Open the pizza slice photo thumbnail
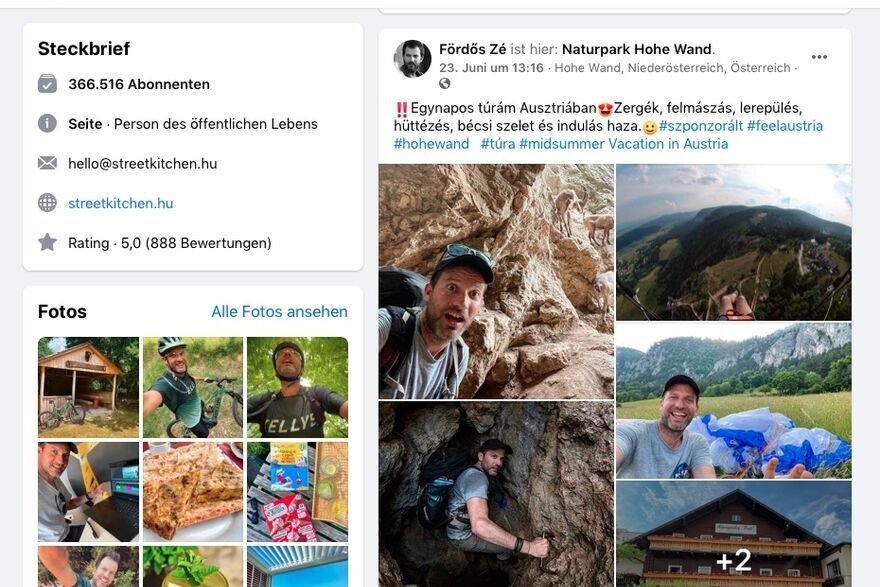The image size is (880, 587). pyautogui.click(x=193, y=492)
